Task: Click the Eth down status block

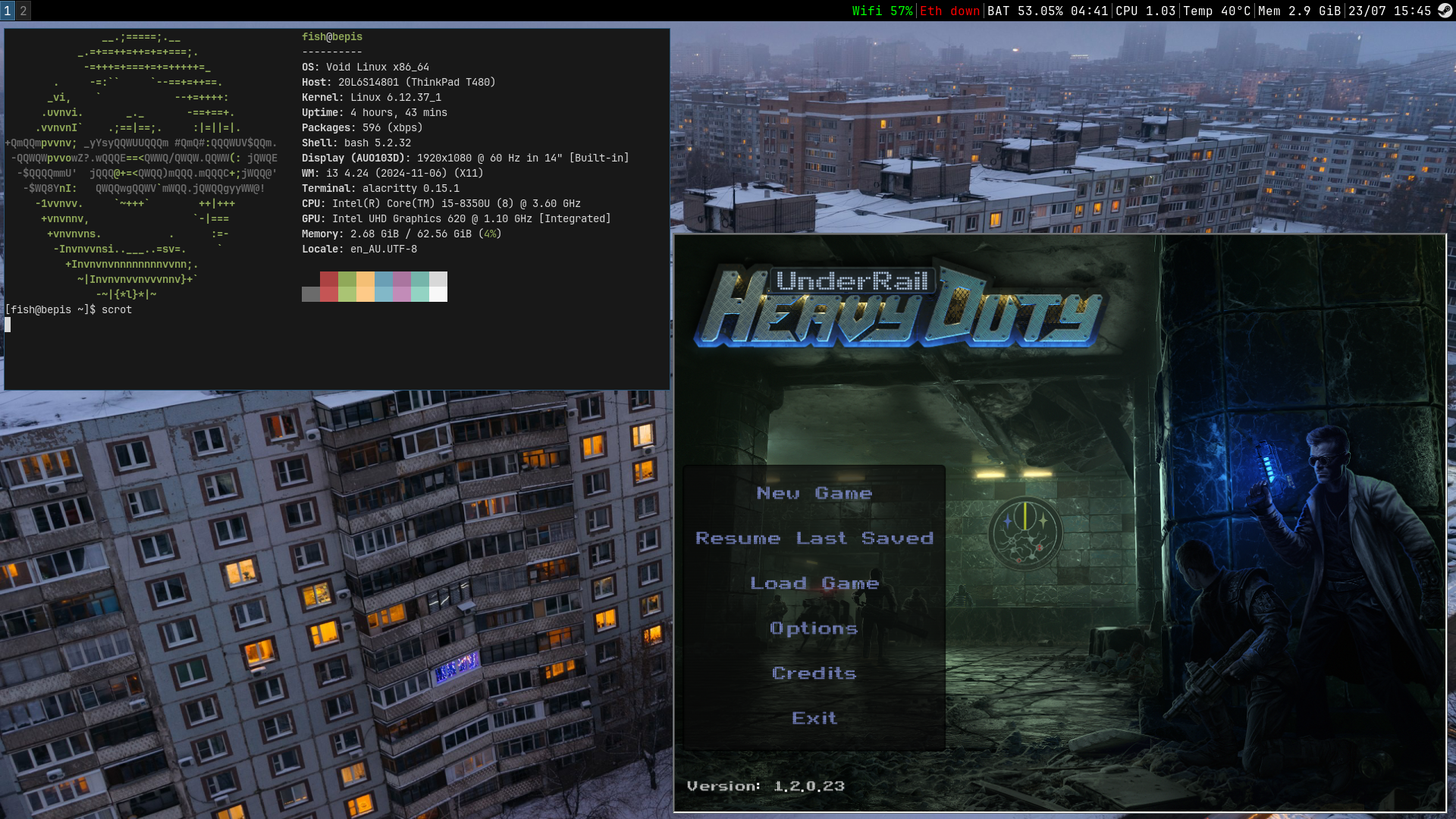Action: 950,11
